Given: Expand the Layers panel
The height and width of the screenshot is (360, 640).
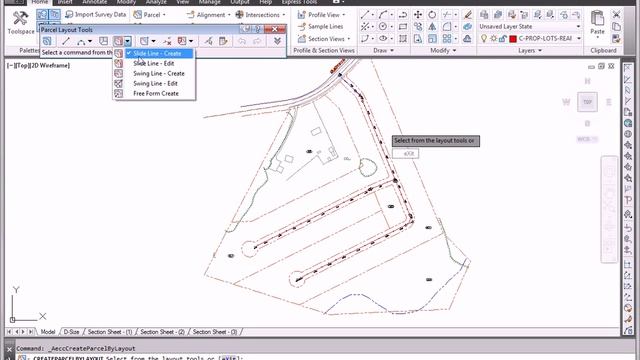Looking at the screenshot, I should (x=530, y=51).
